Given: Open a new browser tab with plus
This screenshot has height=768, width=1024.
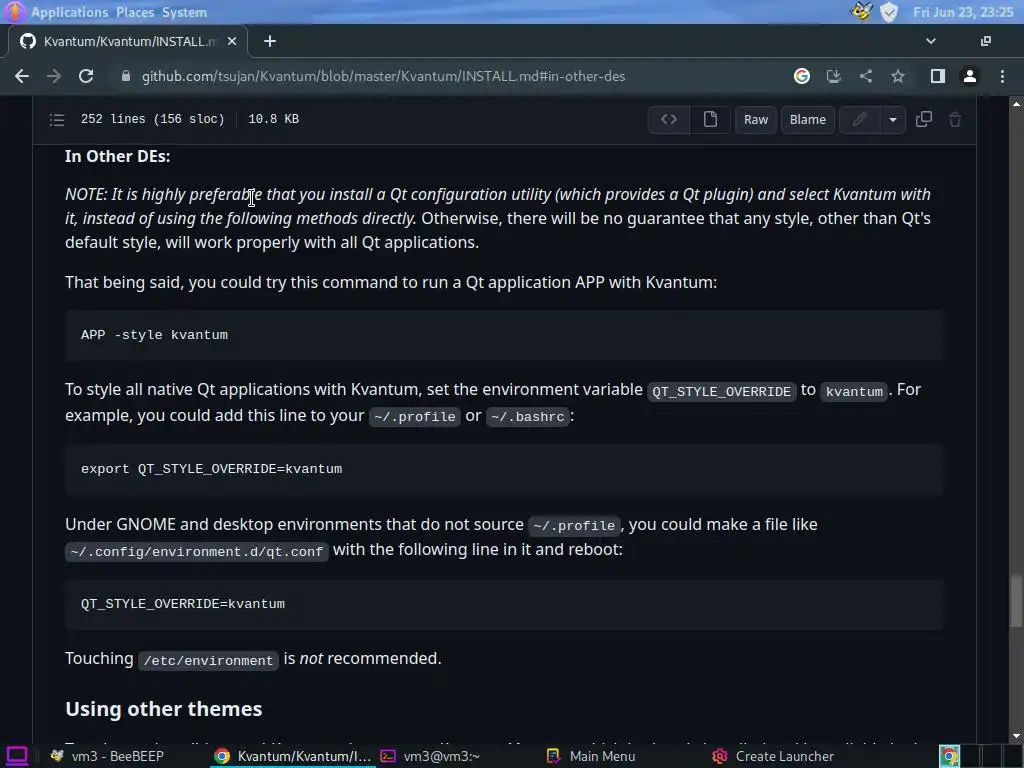Looking at the screenshot, I should pyautogui.click(x=270, y=41).
